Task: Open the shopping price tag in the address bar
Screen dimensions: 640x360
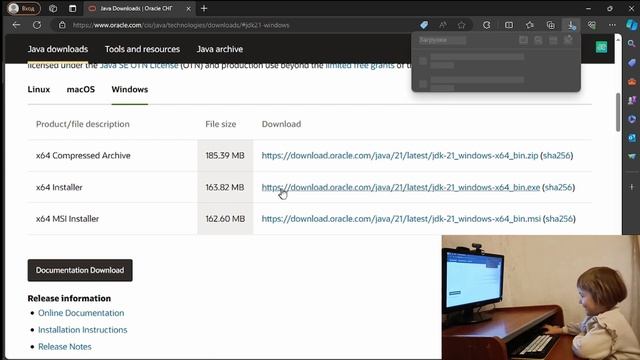Action: pyautogui.click(x=424, y=25)
